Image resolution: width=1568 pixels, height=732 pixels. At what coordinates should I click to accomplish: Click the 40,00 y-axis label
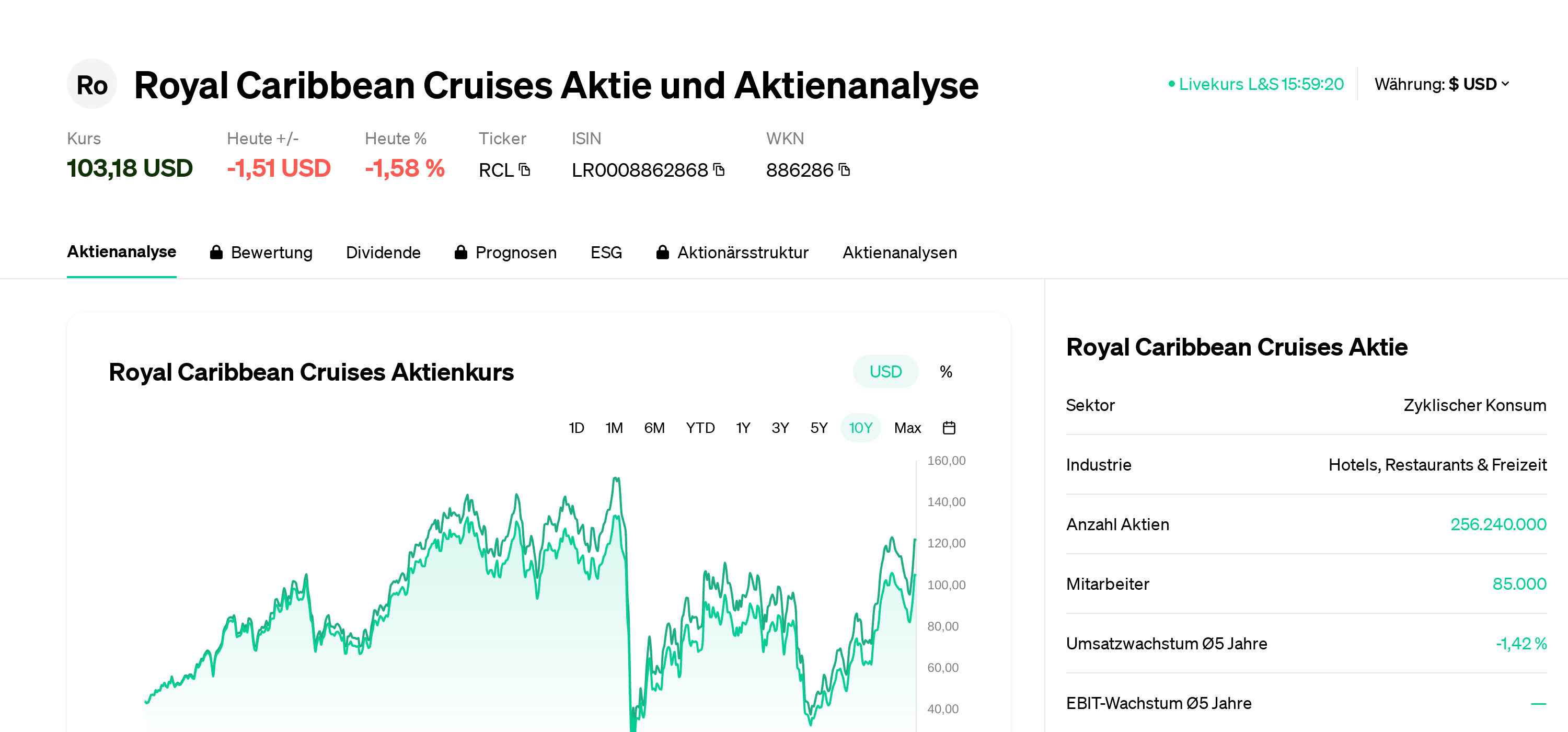pos(942,709)
